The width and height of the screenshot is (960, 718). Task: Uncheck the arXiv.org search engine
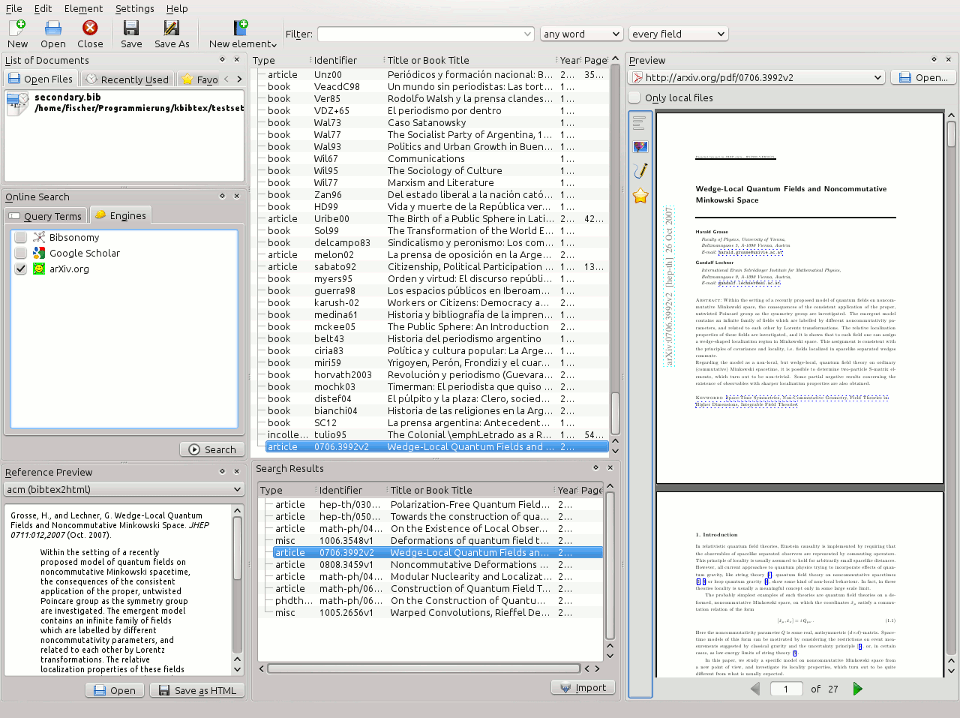point(21,269)
